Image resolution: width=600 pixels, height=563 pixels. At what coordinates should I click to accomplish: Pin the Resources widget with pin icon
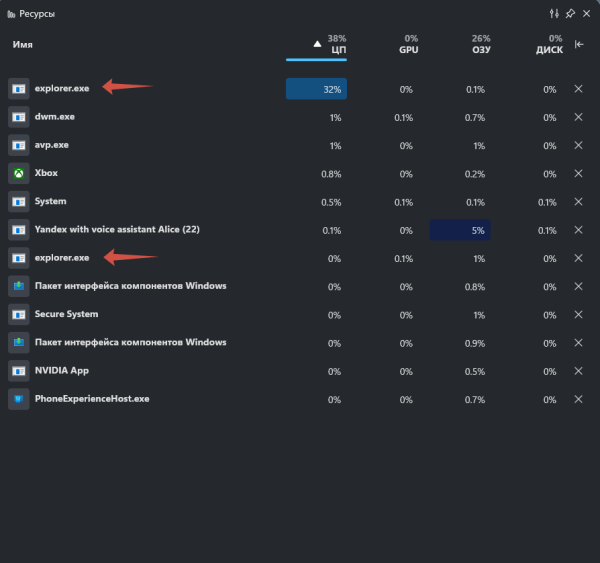[570, 14]
